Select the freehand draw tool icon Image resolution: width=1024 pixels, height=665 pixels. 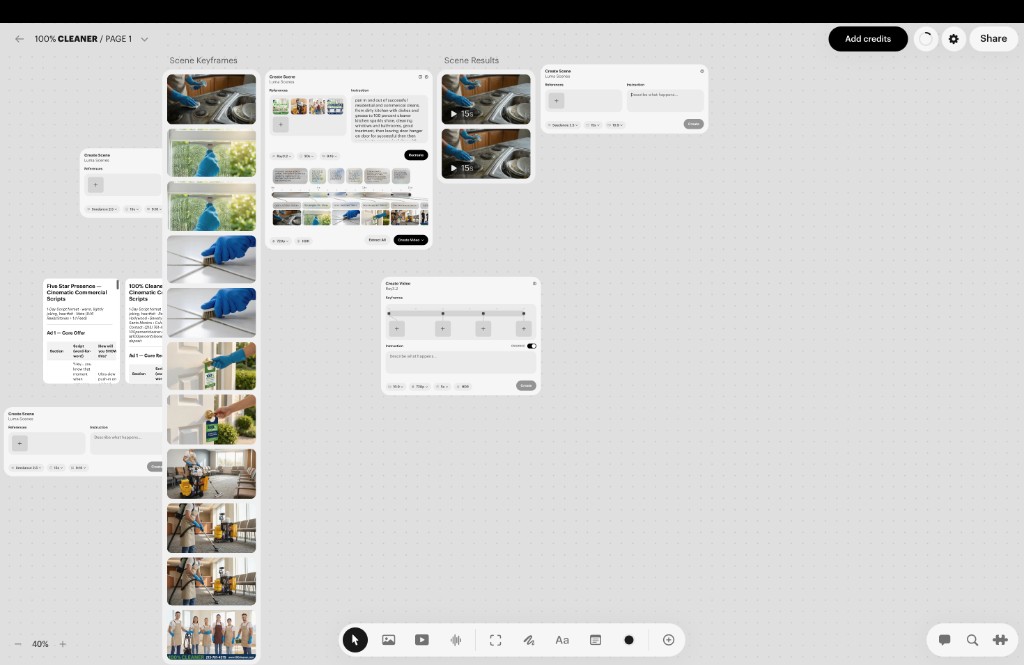529,640
